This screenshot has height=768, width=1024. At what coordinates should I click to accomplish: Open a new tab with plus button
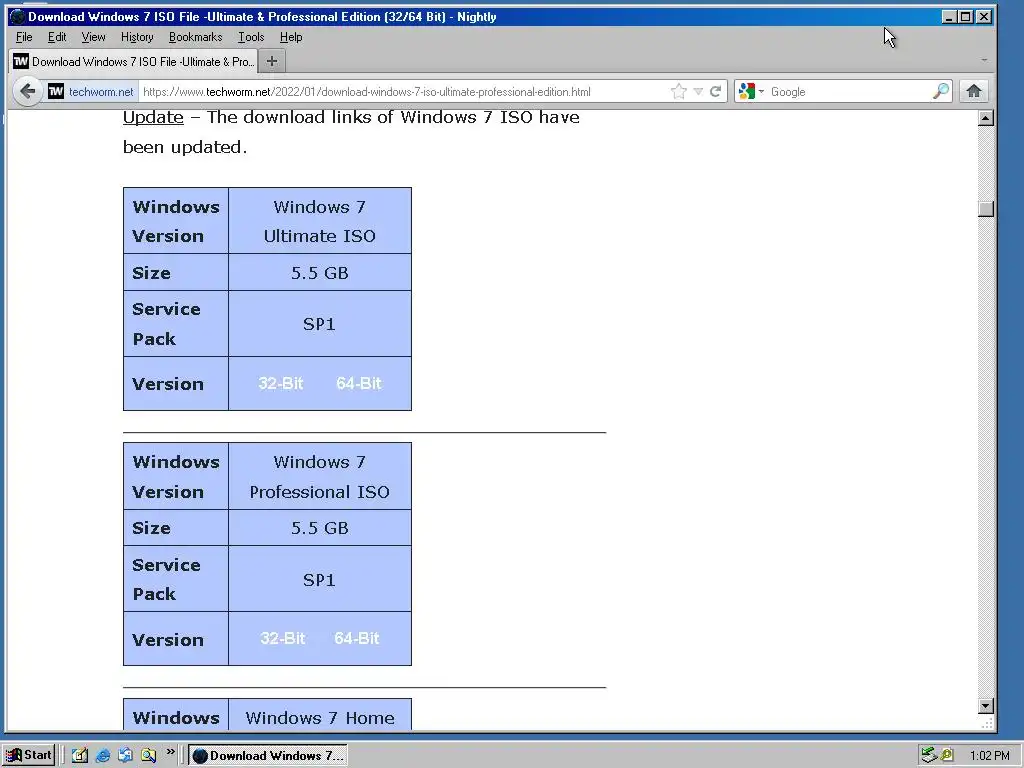click(272, 61)
